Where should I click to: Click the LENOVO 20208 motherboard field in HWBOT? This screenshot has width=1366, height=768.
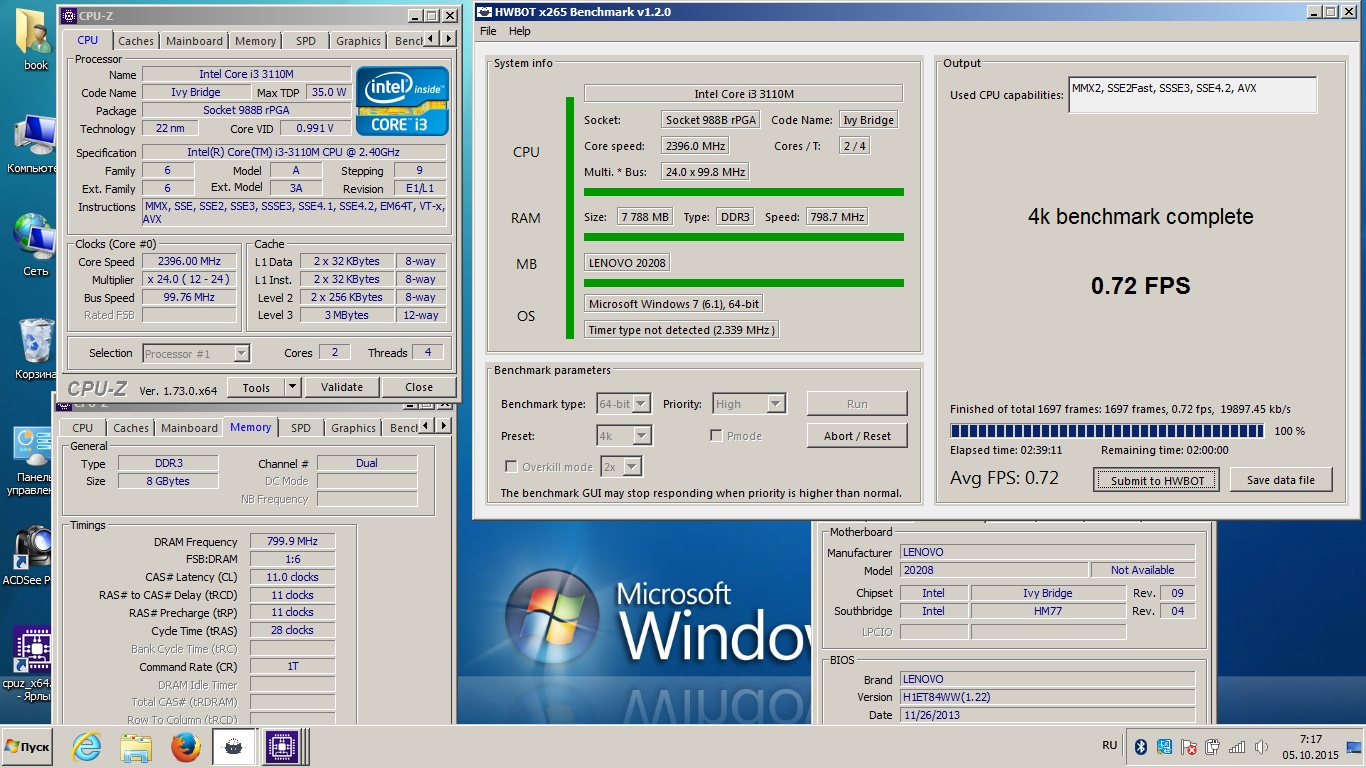tap(627, 263)
